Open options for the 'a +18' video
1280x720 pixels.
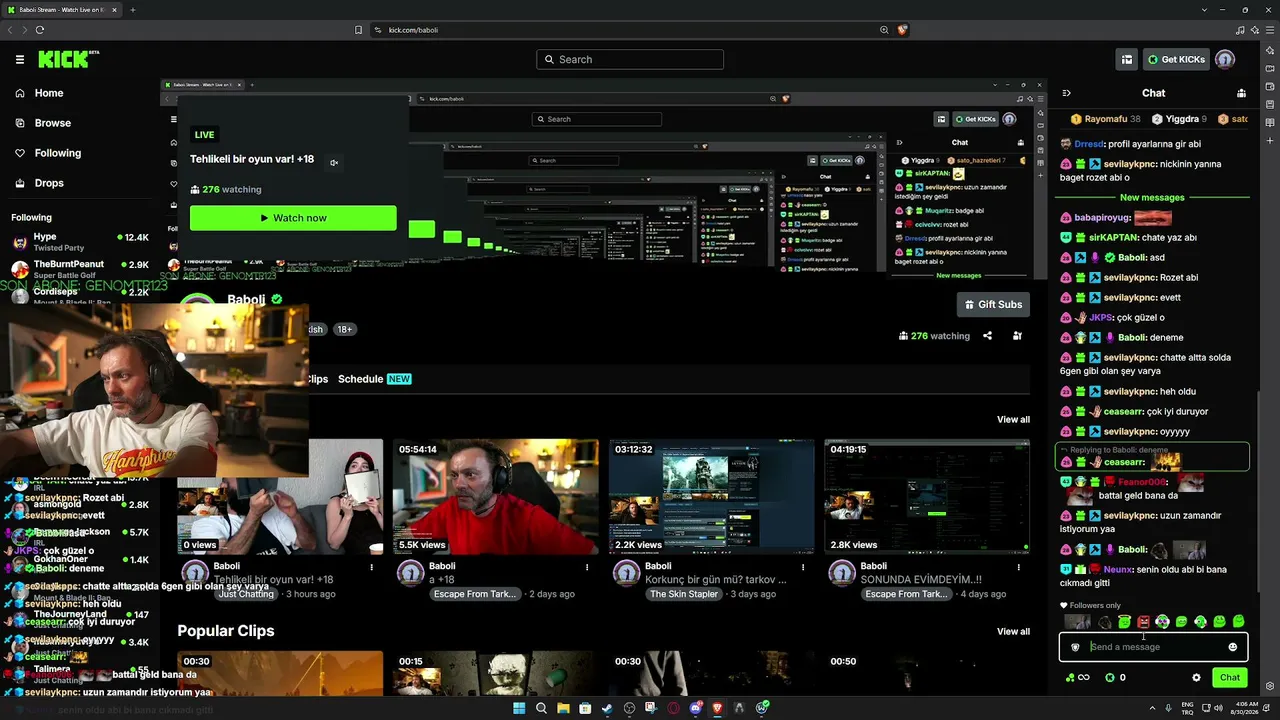coord(587,567)
